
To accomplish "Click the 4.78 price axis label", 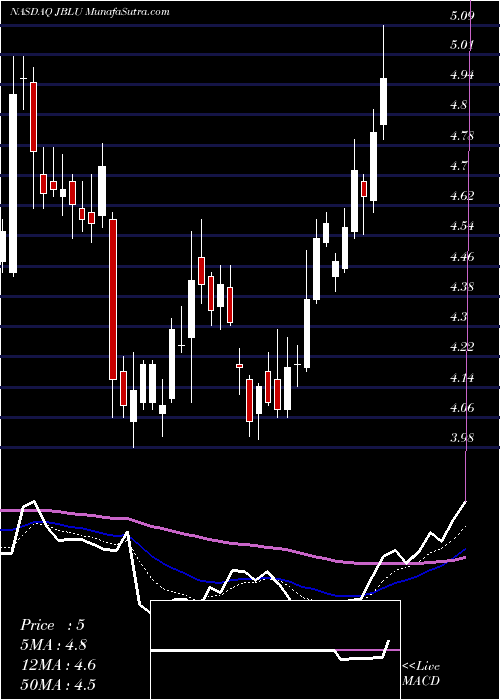I will click(x=461, y=135).
